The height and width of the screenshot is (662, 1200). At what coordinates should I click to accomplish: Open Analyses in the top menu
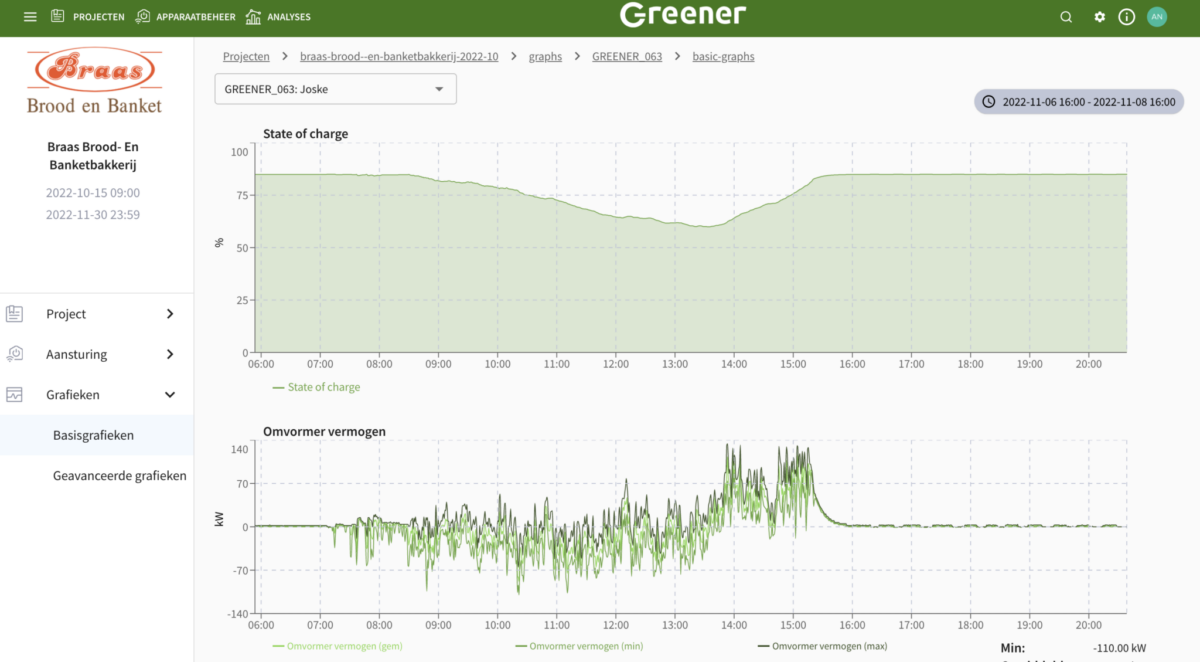278,17
